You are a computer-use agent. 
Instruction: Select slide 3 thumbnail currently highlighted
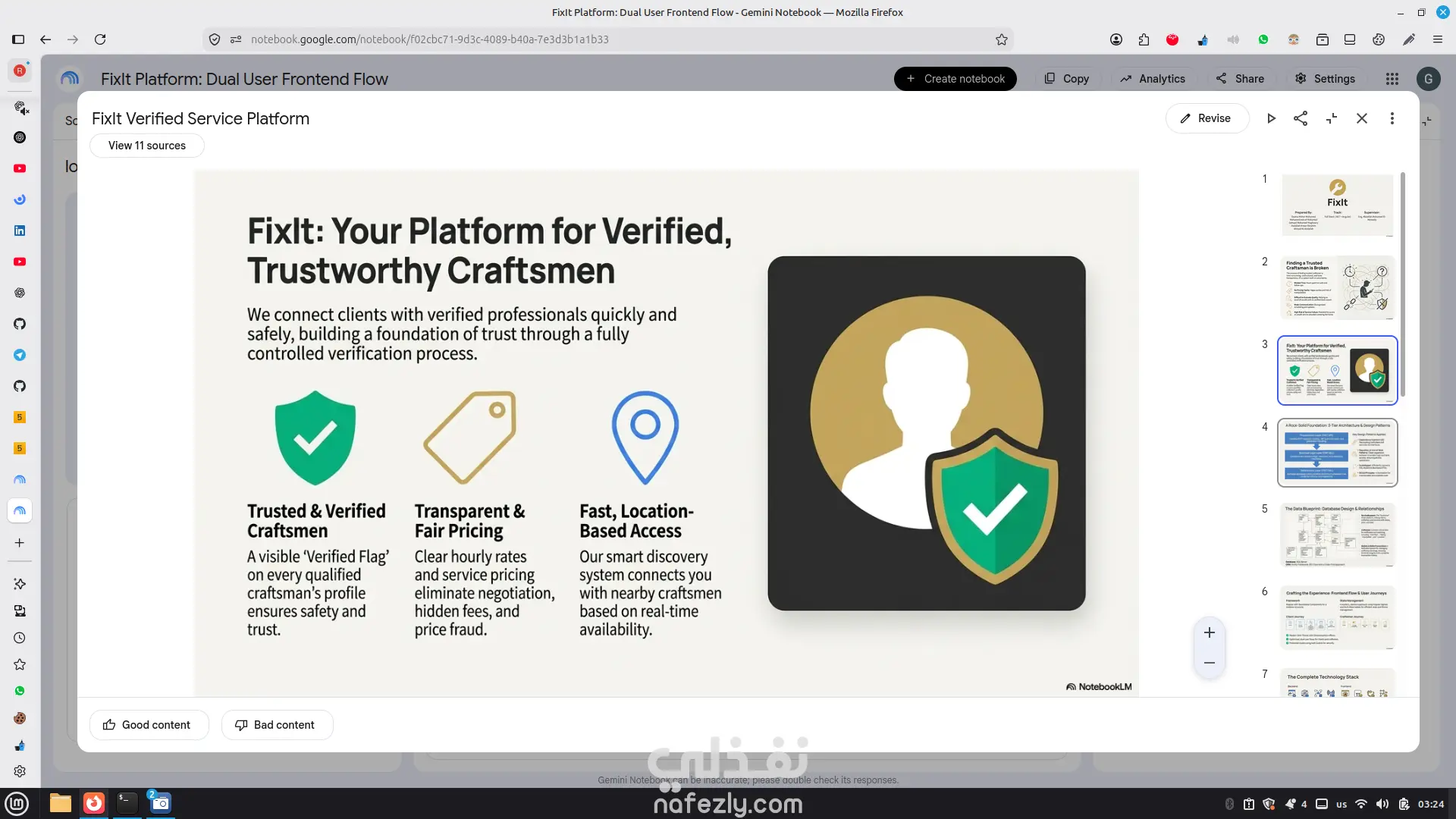(x=1338, y=370)
